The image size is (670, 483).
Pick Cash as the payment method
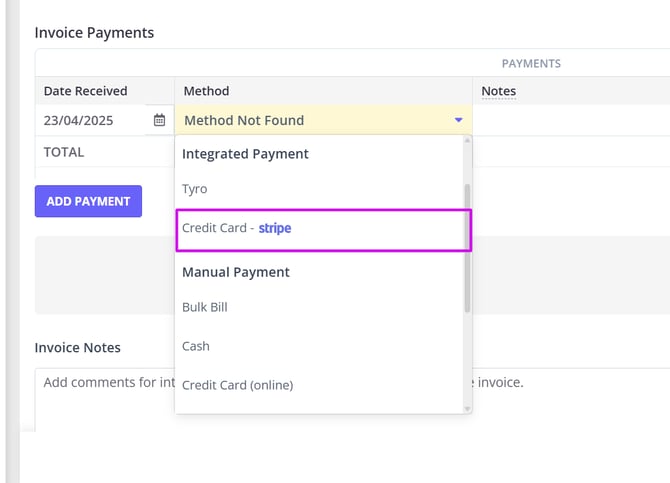196,346
